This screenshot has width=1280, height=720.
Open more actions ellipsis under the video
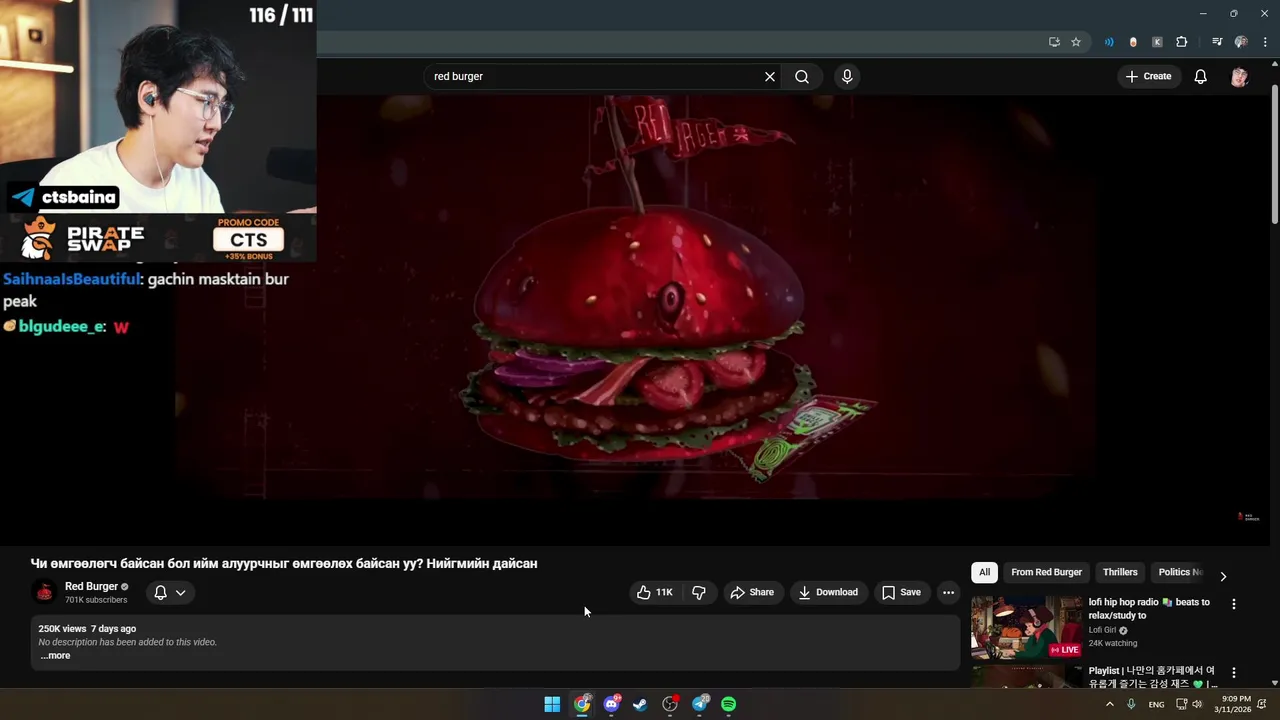[948, 592]
